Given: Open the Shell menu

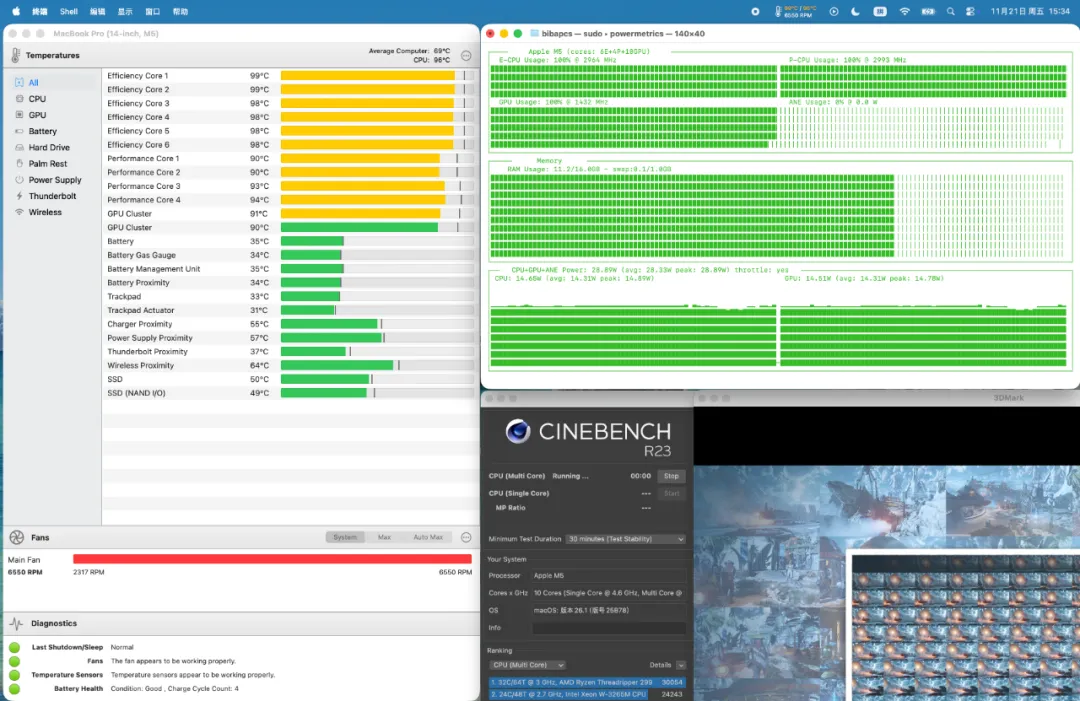Looking at the screenshot, I should pos(69,11).
